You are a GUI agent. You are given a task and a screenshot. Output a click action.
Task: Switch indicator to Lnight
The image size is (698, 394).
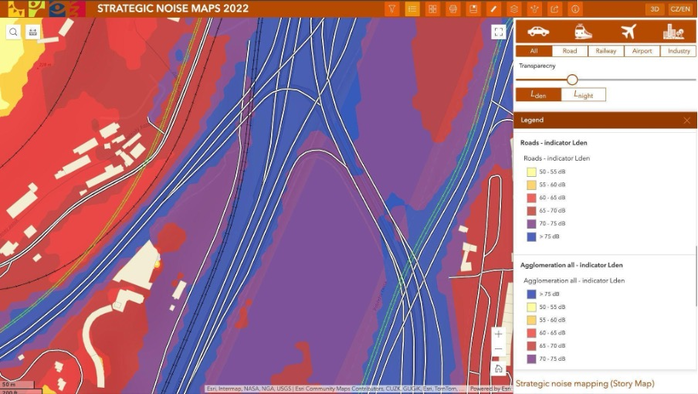pyautogui.click(x=583, y=94)
